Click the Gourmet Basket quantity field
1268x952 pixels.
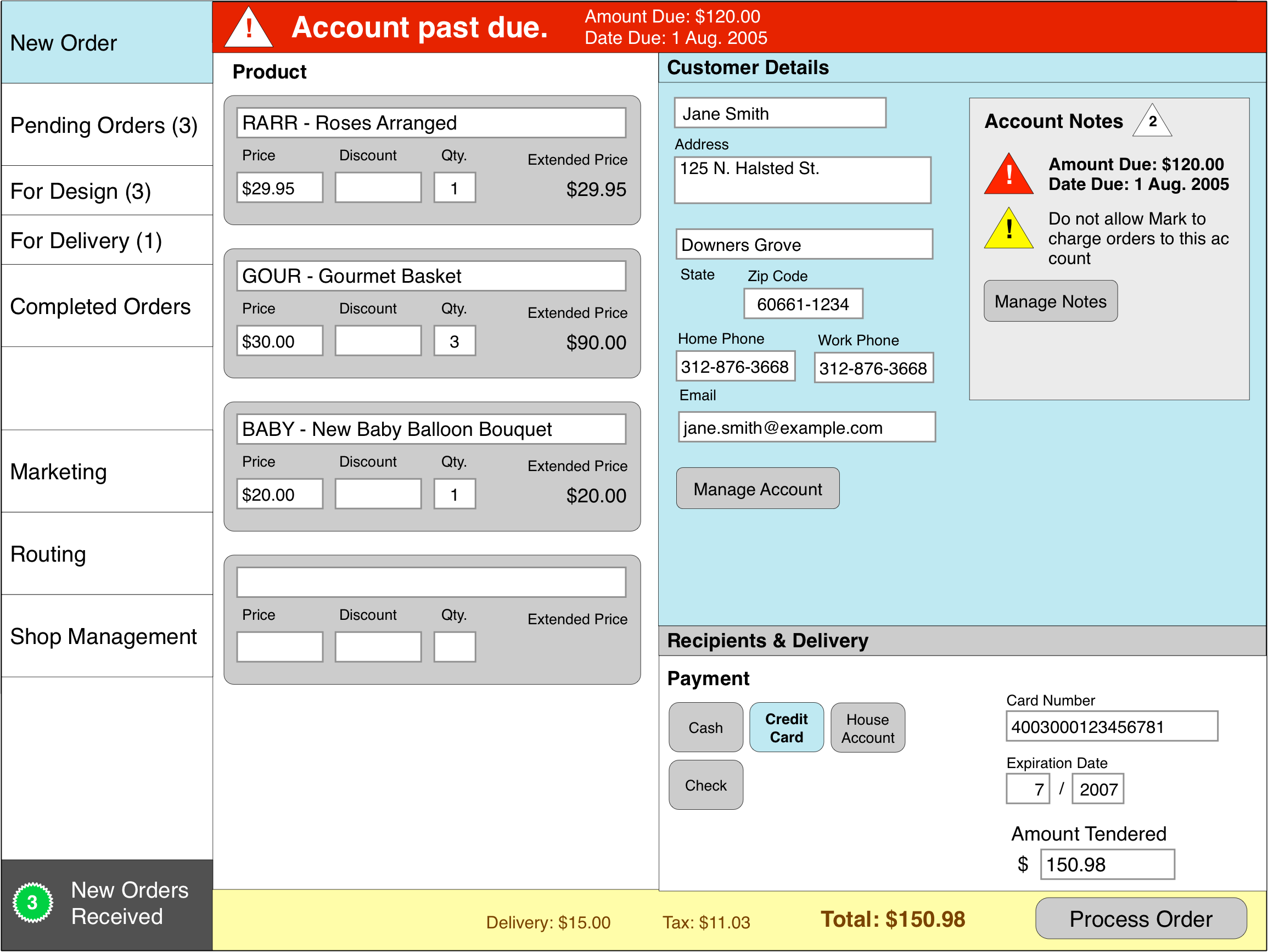(x=453, y=340)
